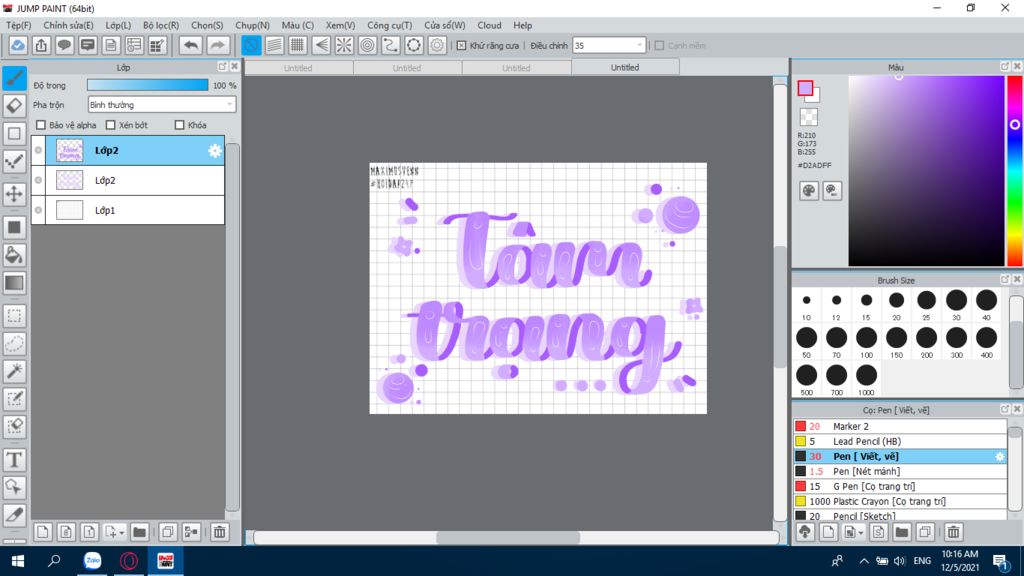Activate the Text tool
Viewport: 1024px width, 576px height.
pos(14,460)
